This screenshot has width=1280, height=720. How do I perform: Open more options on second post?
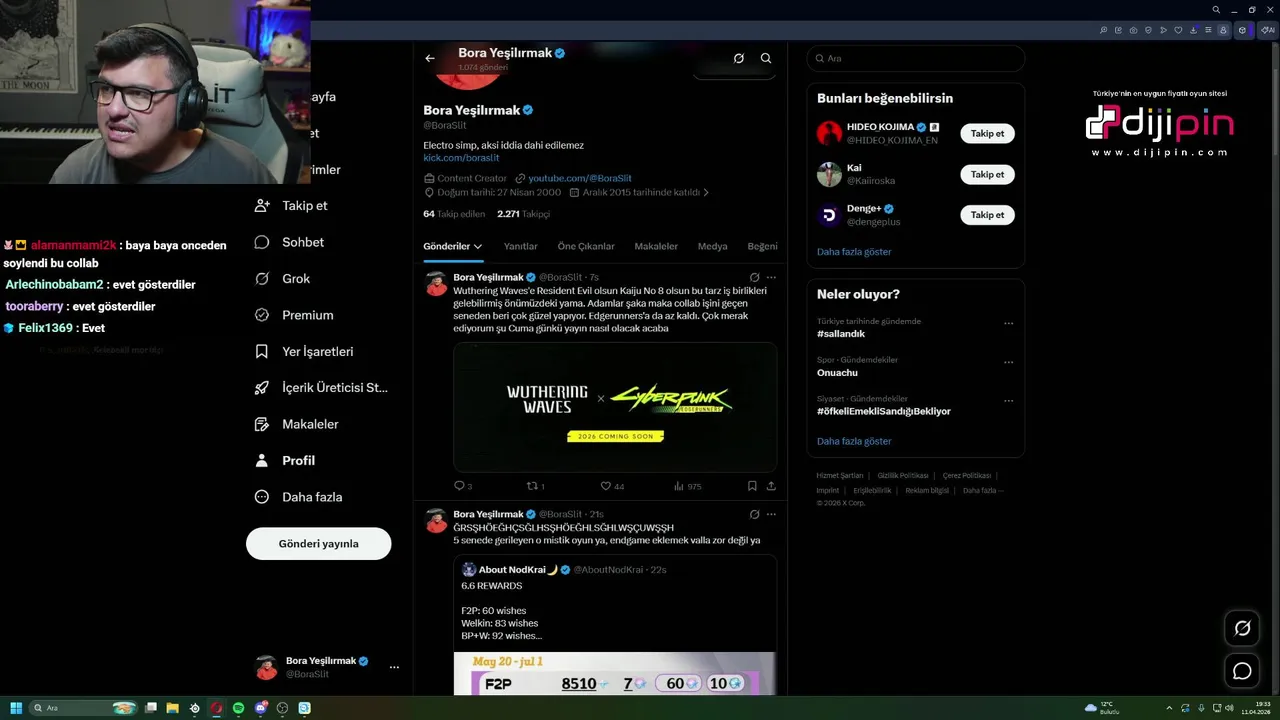pos(771,514)
